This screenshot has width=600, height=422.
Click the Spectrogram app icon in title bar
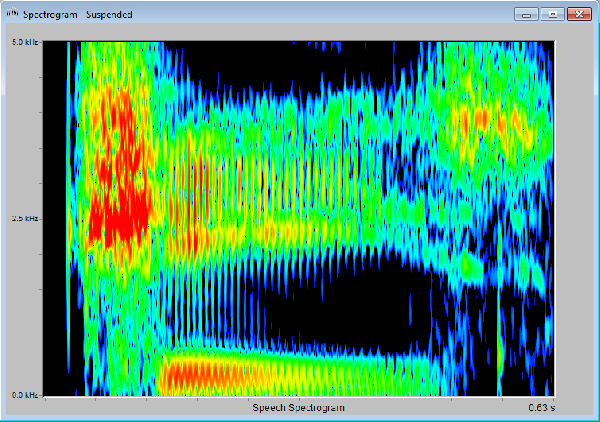pos(12,15)
